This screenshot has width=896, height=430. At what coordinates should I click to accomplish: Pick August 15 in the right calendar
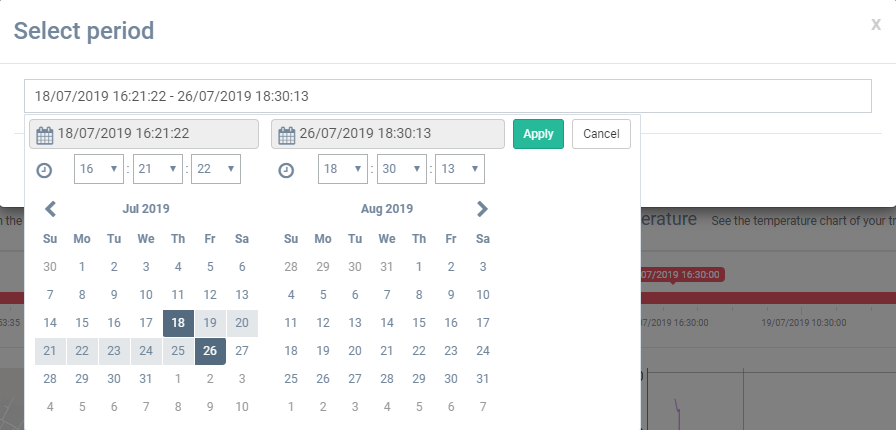click(x=419, y=323)
